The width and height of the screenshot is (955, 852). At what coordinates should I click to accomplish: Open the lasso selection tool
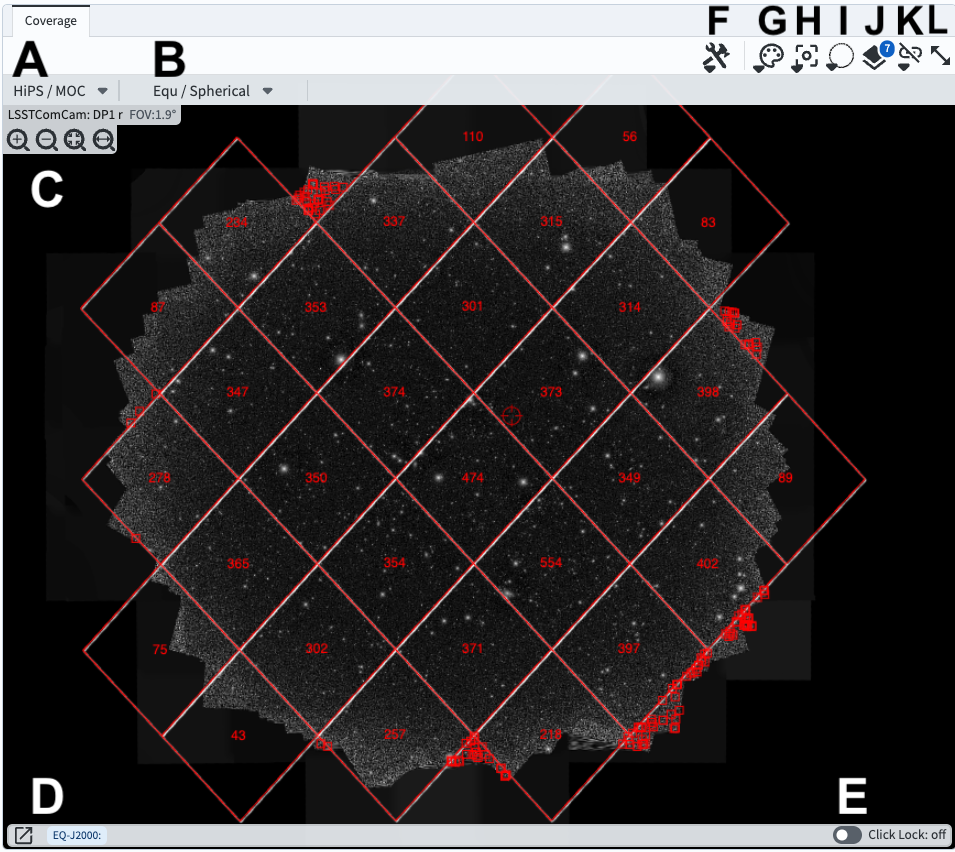coord(840,58)
